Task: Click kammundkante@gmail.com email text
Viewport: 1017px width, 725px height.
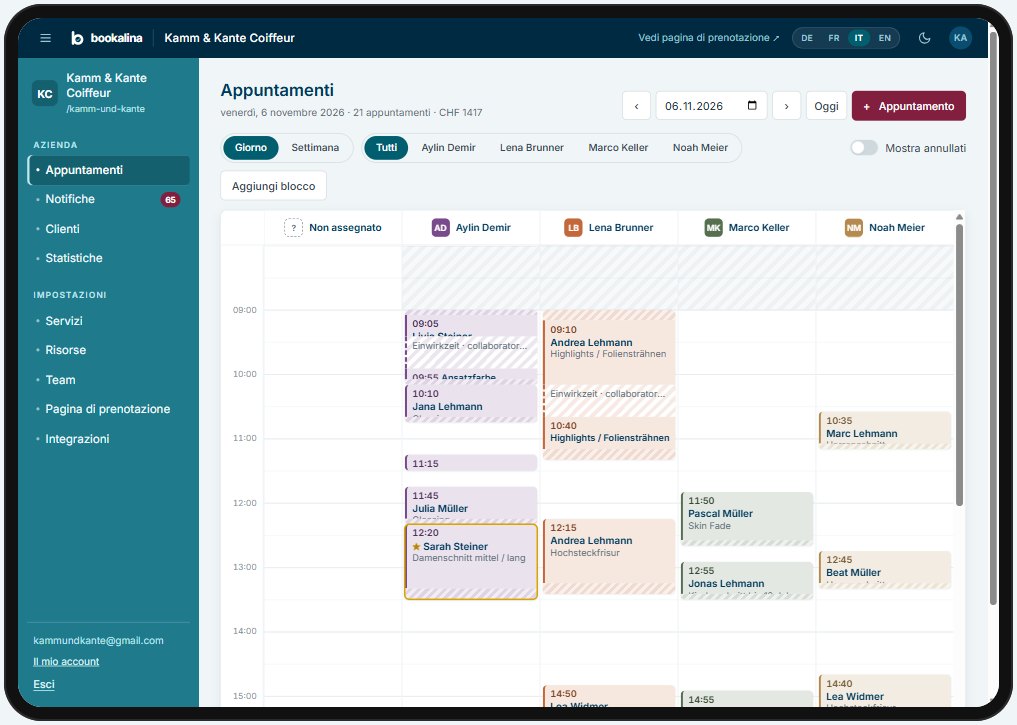Action: tap(98, 641)
